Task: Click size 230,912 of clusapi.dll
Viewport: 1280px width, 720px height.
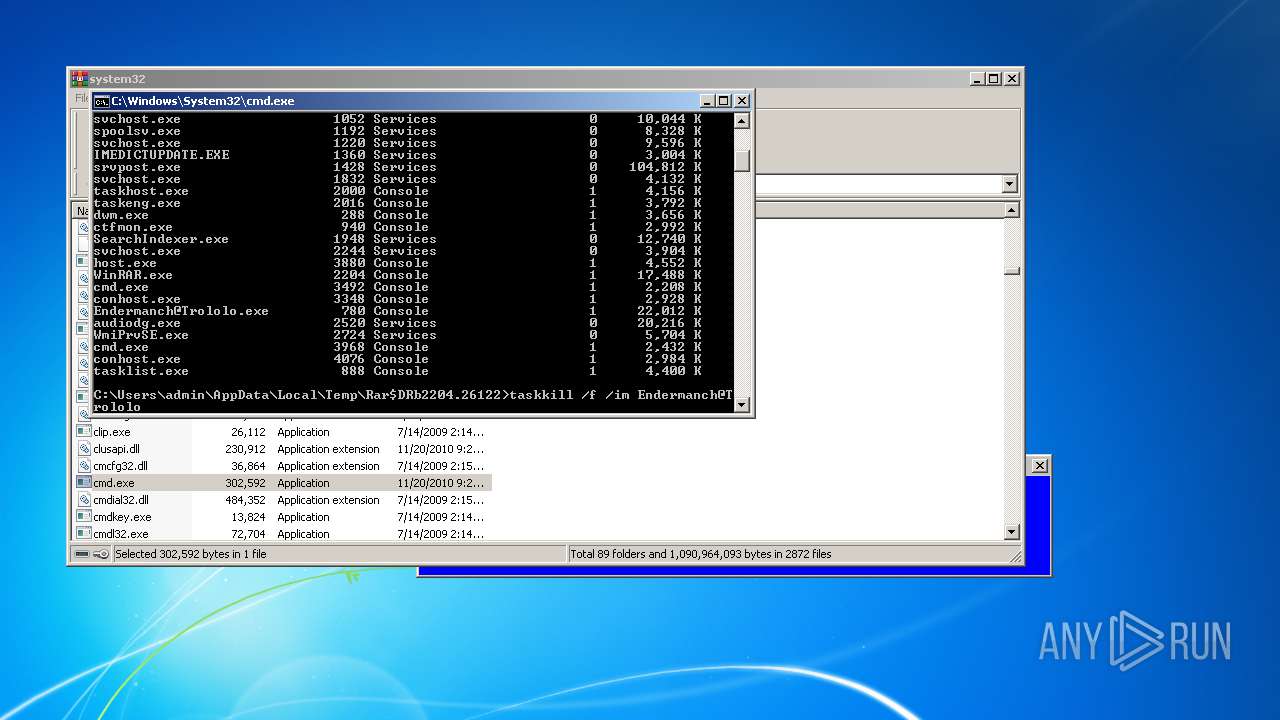Action: [x=245, y=449]
